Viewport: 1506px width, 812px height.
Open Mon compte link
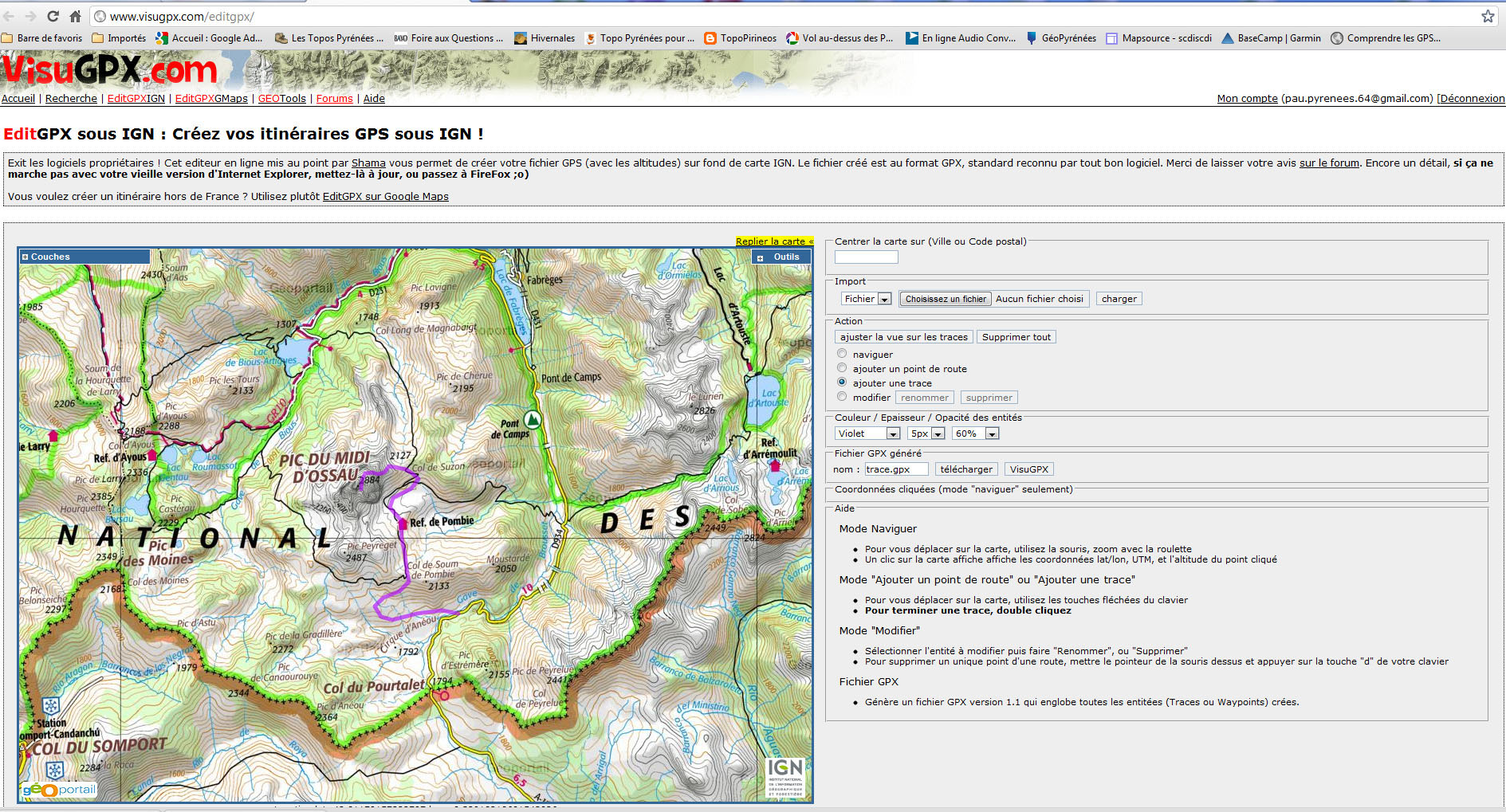coord(1247,99)
